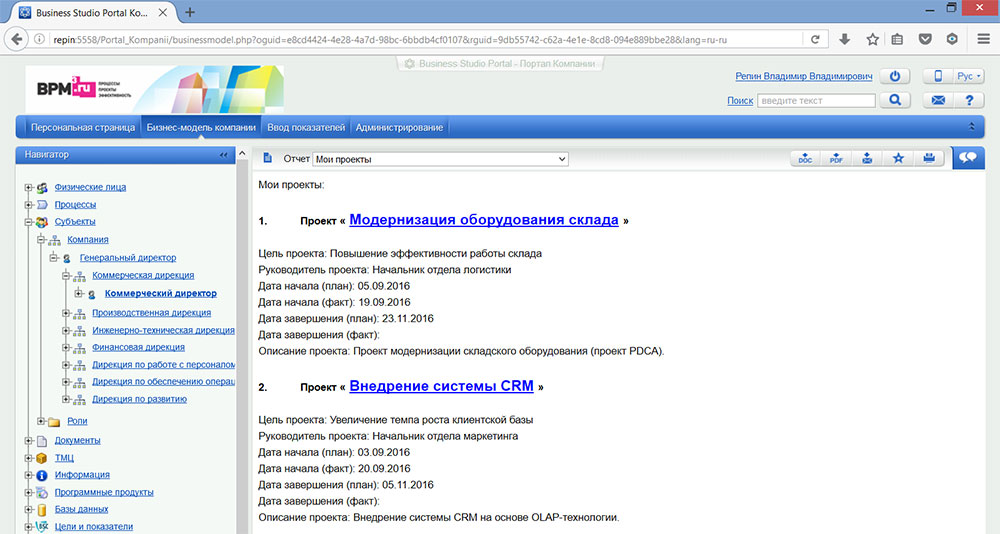The height and width of the screenshot is (534, 1000).
Task: Export report to DOC
Action: pos(805,158)
